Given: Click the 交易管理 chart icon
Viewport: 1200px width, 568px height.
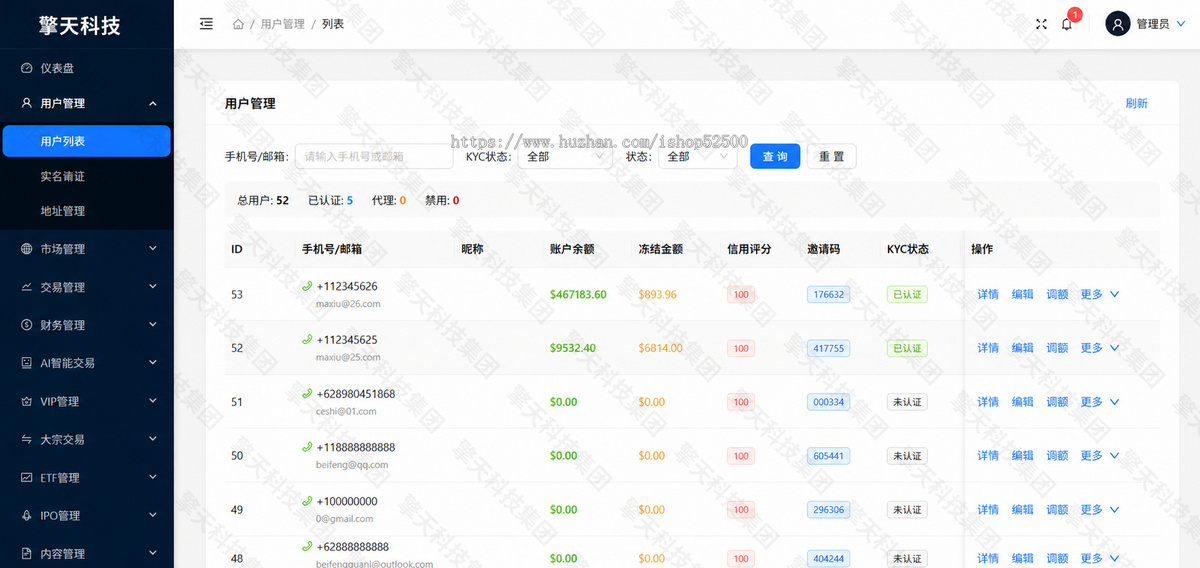Looking at the screenshot, I should [x=27, y=287].
